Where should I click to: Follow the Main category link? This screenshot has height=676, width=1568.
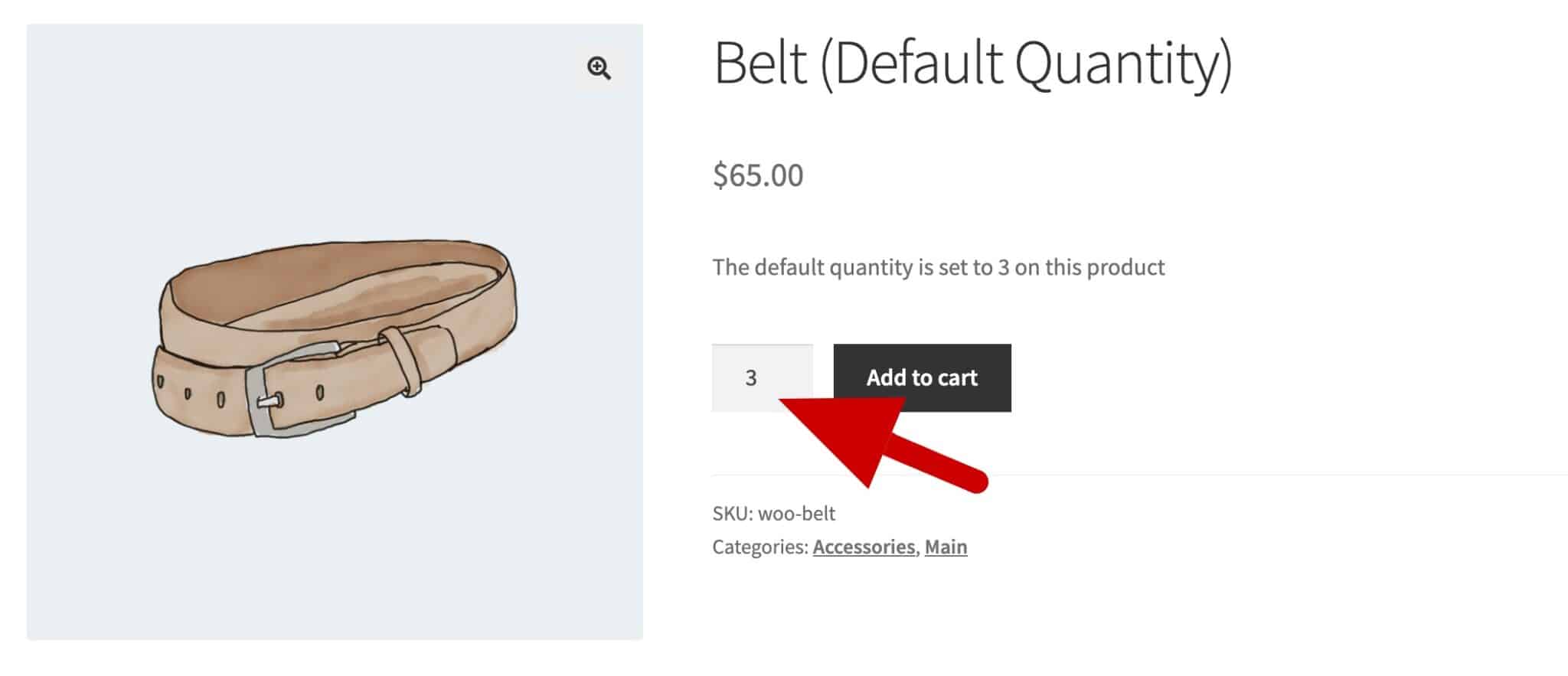pyautogui.click(x=946, y=547)
